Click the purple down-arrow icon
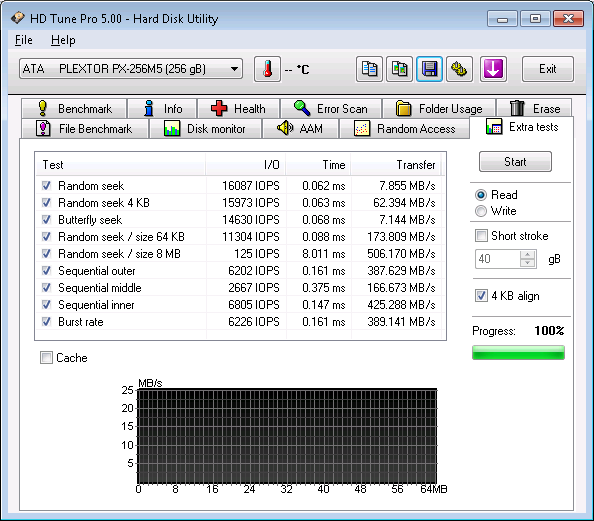The width and height of the screenshot is (594, 521). click(493, 69)
